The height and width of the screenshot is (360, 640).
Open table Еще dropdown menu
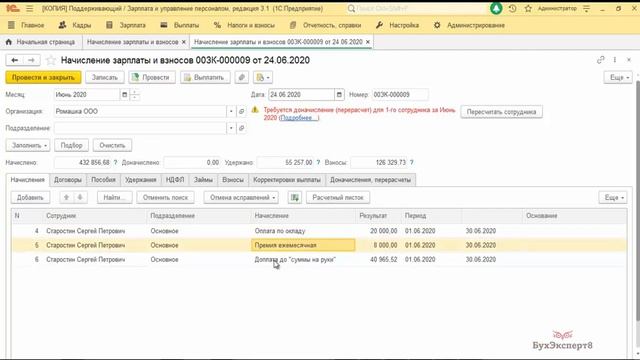(x=613, y=198)
